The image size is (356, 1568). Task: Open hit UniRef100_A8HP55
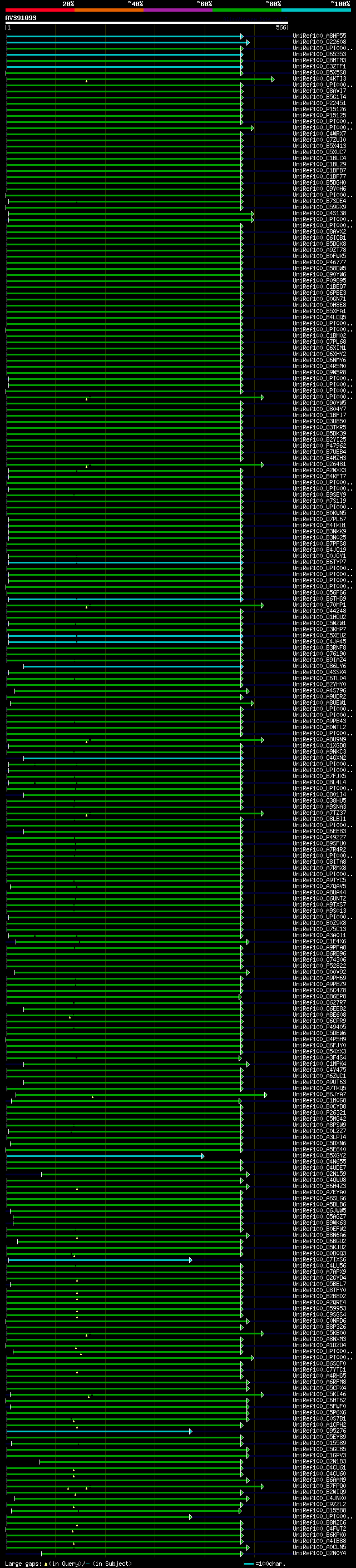click(319, 36)
